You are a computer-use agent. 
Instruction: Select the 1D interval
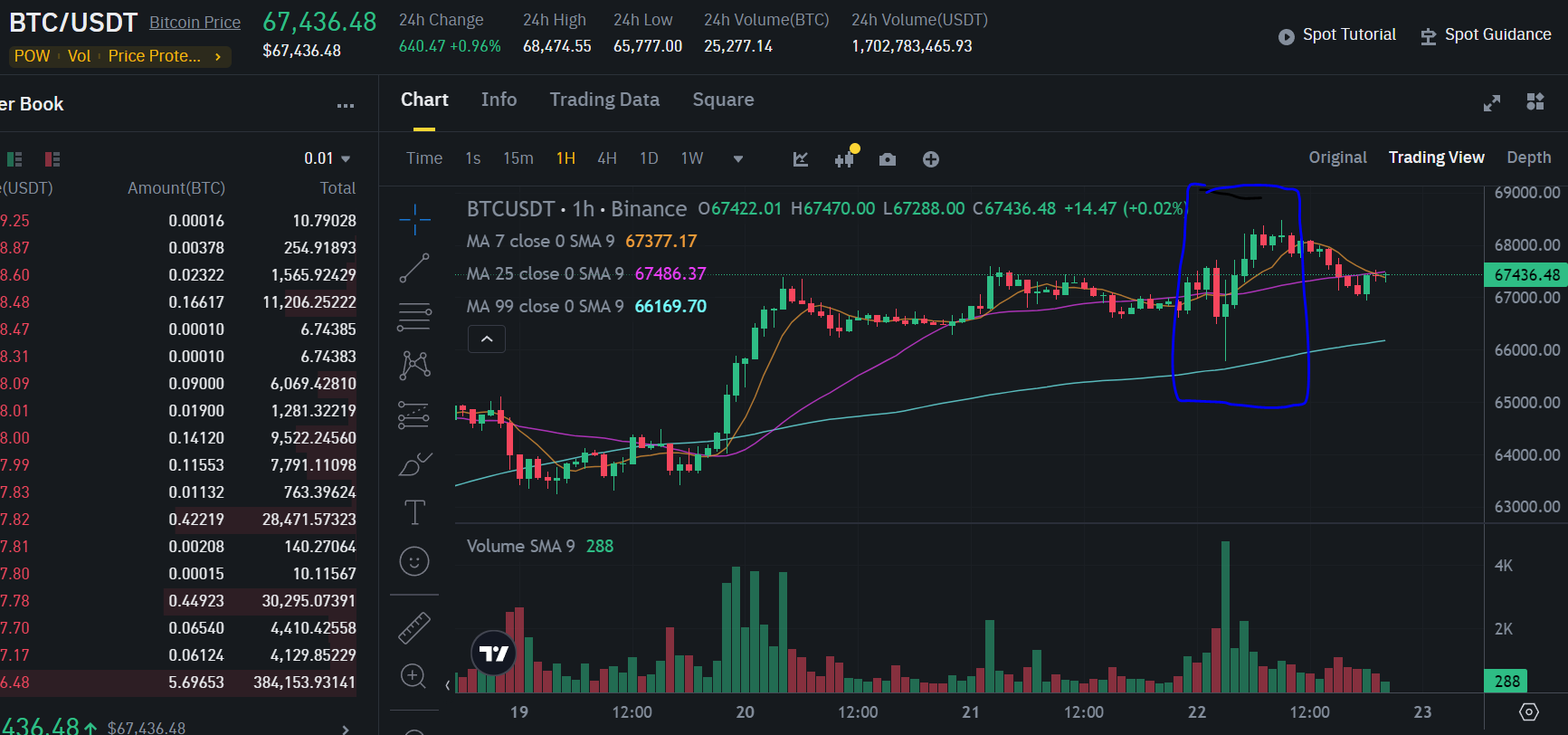pyautogui.click(x=649, y=158)
